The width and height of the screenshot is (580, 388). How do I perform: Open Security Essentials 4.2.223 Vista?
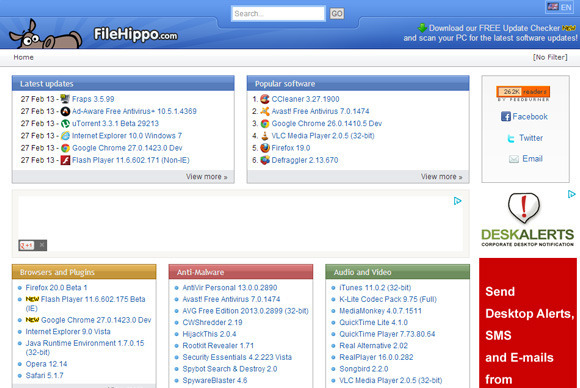(237, 357)
